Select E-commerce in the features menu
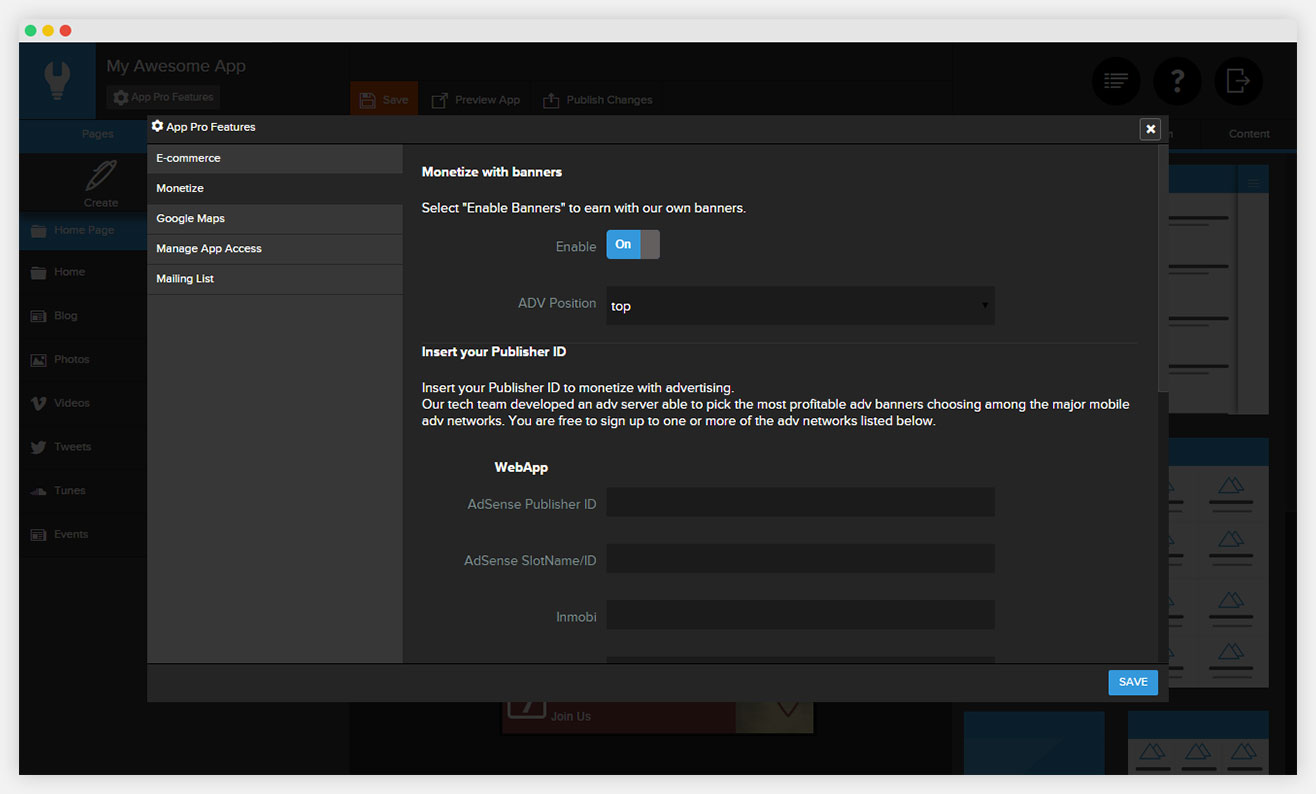Screen dimensions: 1316x794 pos(275,158)
